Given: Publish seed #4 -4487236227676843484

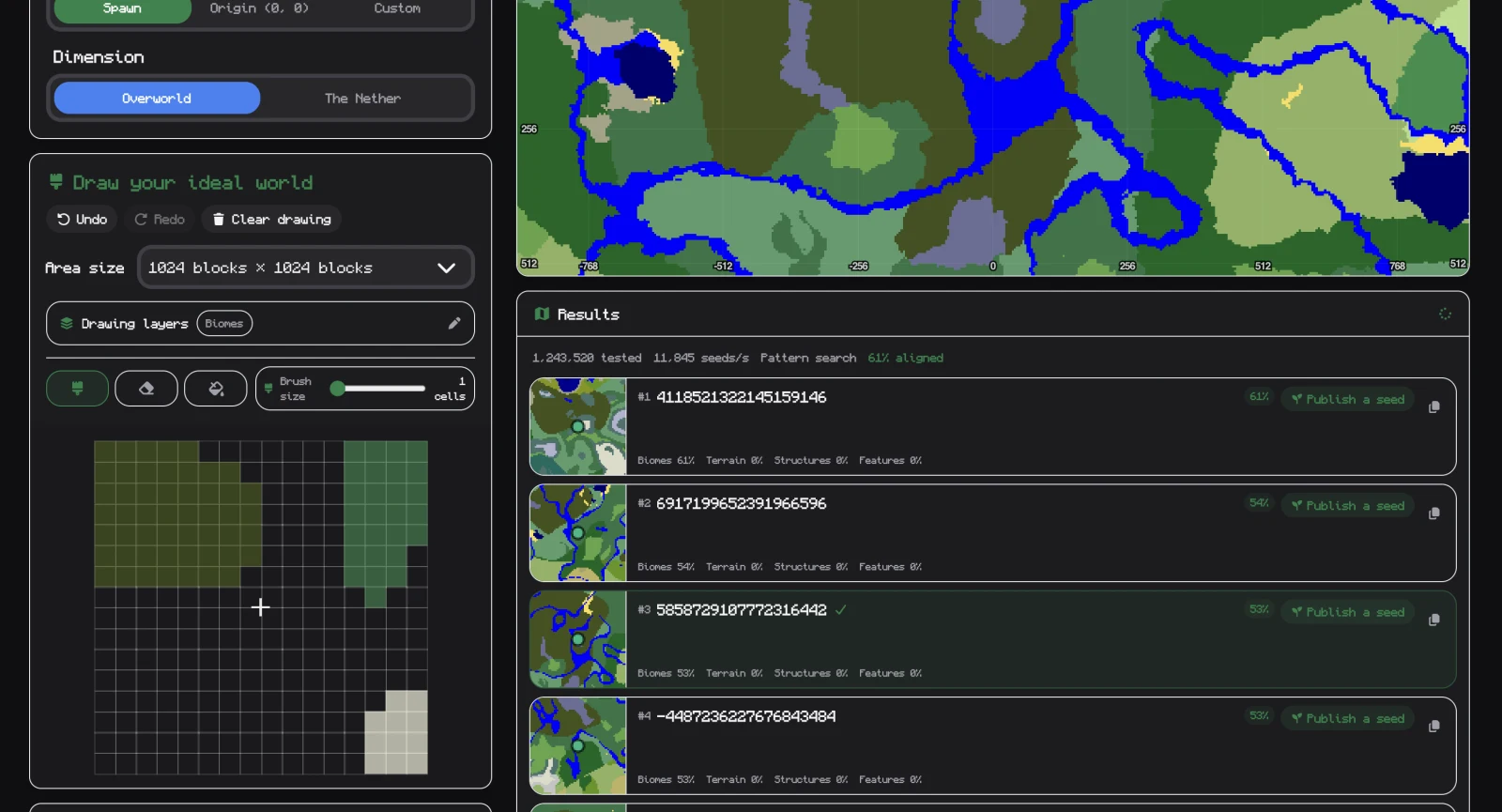Looking at the screenshot, I should click(1347, 718).
